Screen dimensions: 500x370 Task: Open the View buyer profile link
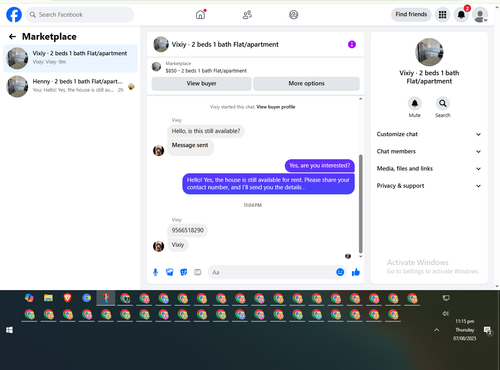click(x=276, y=107)
